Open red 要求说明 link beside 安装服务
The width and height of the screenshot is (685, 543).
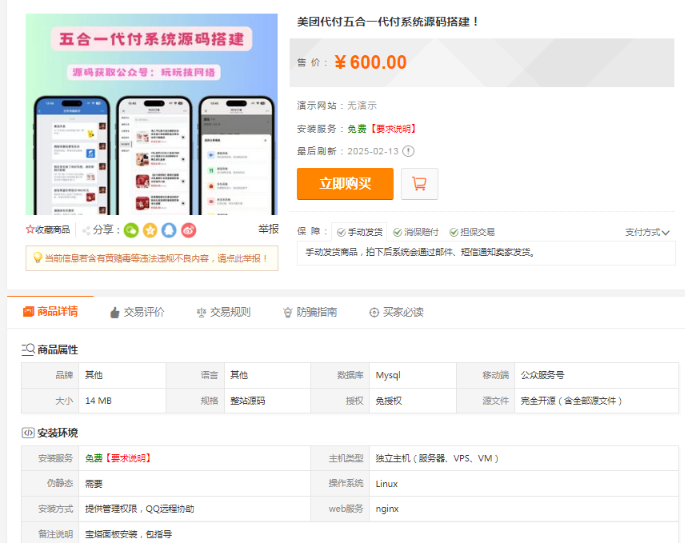[x=392, y=128]
